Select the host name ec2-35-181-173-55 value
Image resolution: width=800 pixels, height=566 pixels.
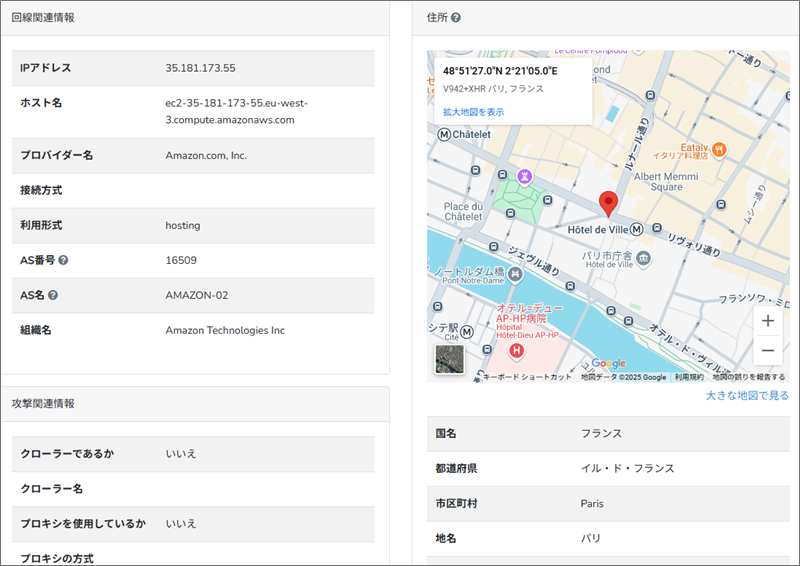[236, 111]
